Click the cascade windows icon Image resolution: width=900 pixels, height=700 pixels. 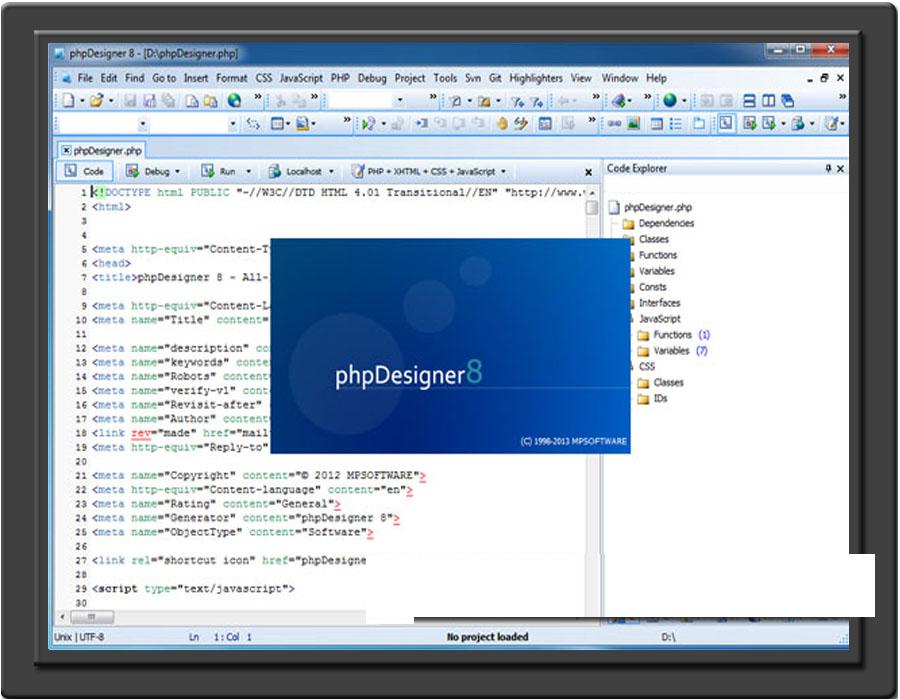click(788, 101)
